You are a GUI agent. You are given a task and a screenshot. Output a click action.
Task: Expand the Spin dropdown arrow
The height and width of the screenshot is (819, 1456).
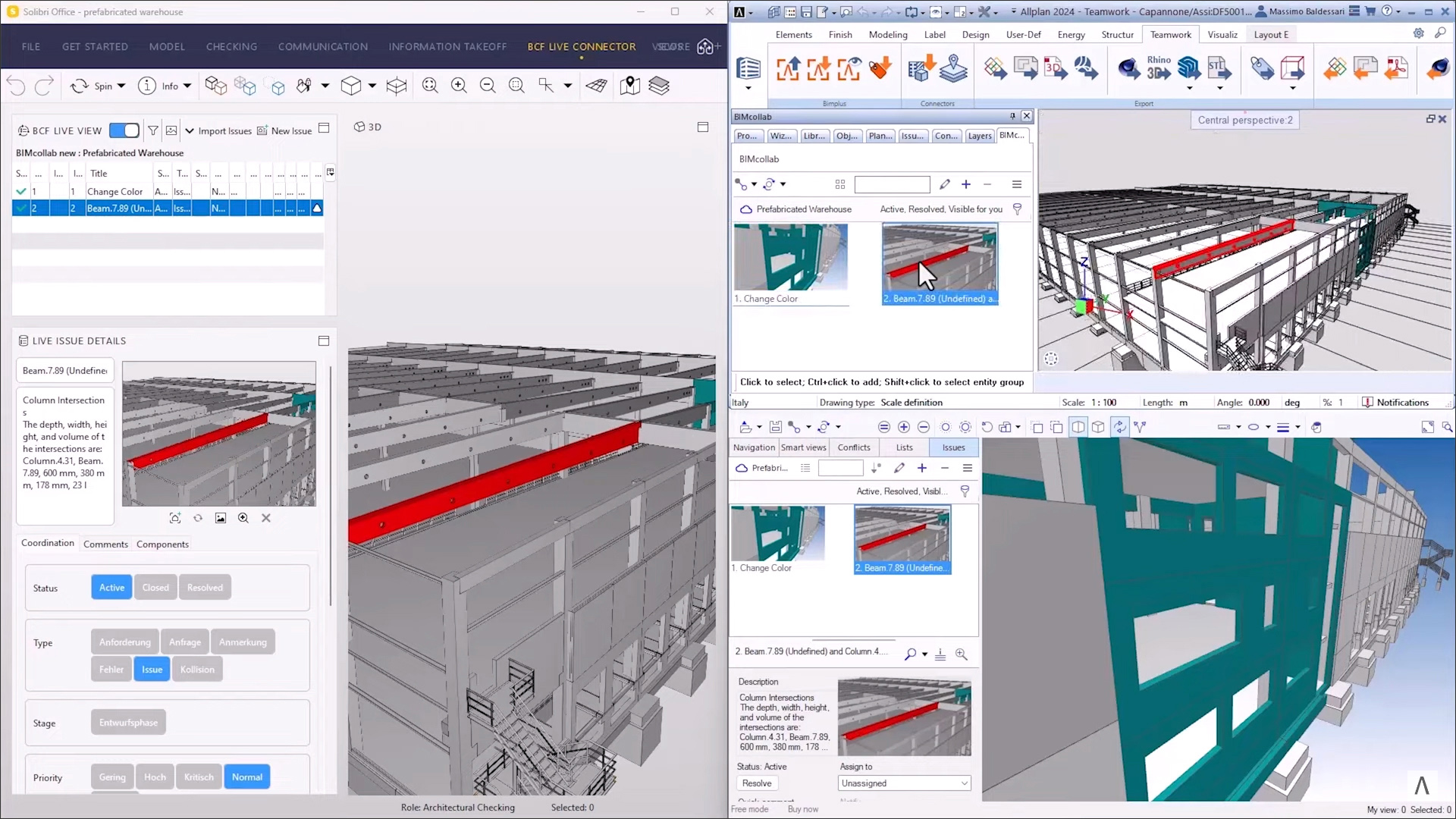pos(121,86)
